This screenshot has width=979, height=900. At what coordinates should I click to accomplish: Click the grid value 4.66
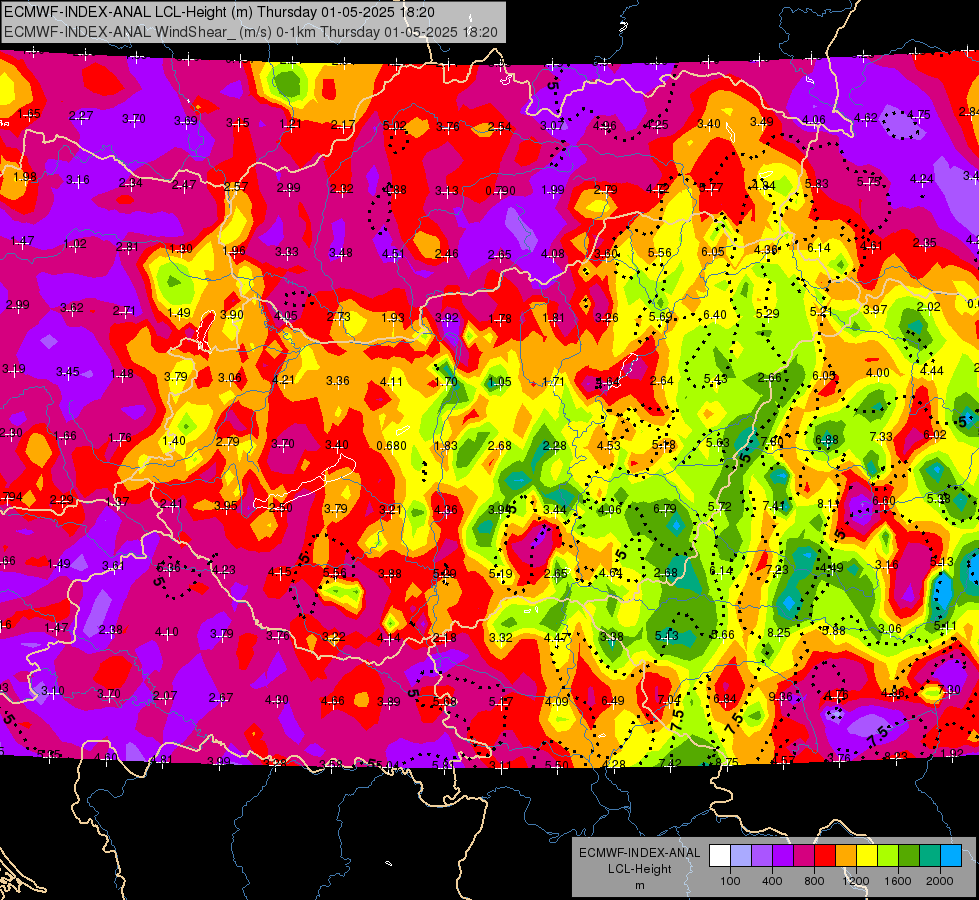[333, 701]
